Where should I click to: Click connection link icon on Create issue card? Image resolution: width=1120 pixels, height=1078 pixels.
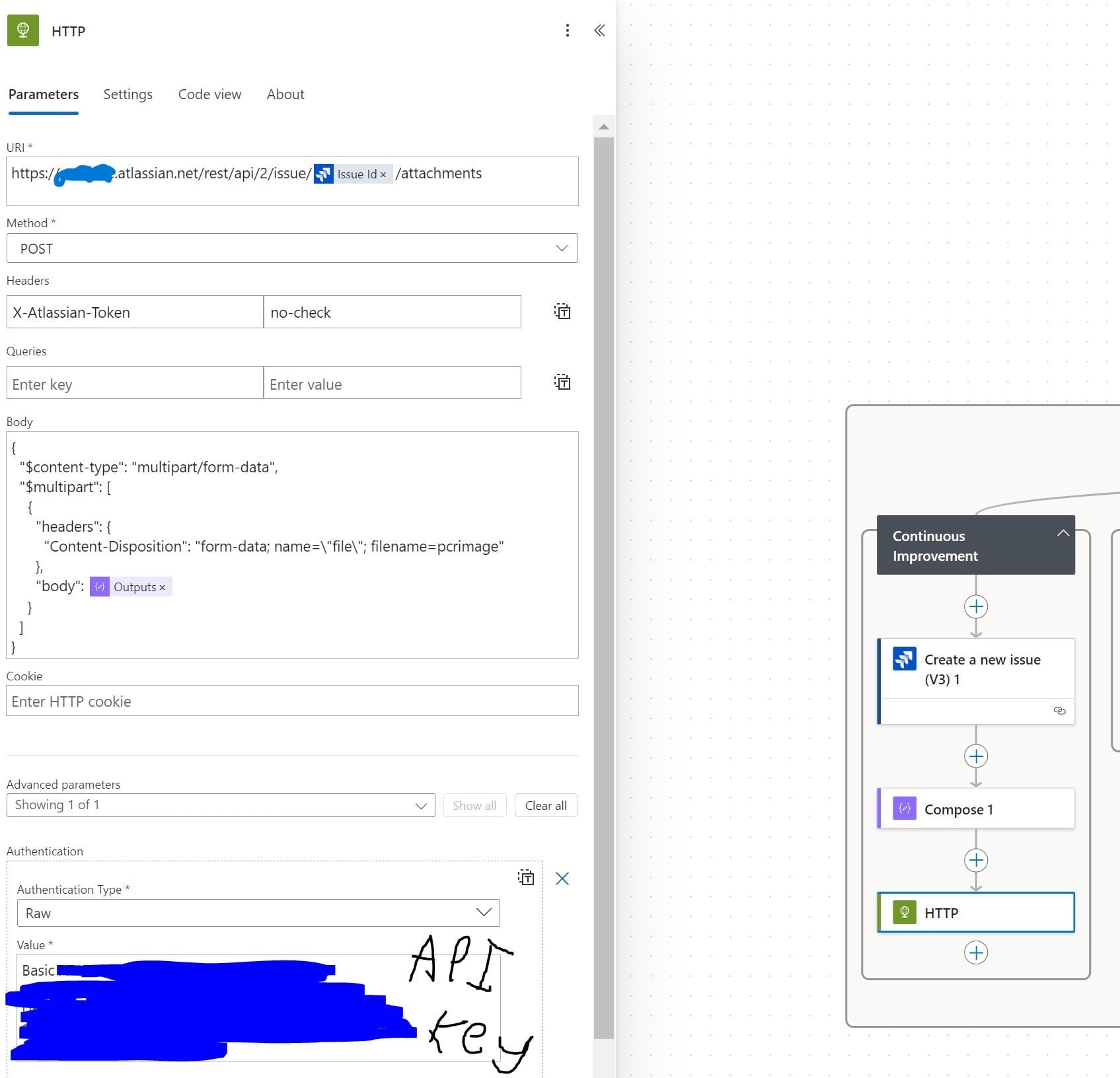click(1059, 711)
